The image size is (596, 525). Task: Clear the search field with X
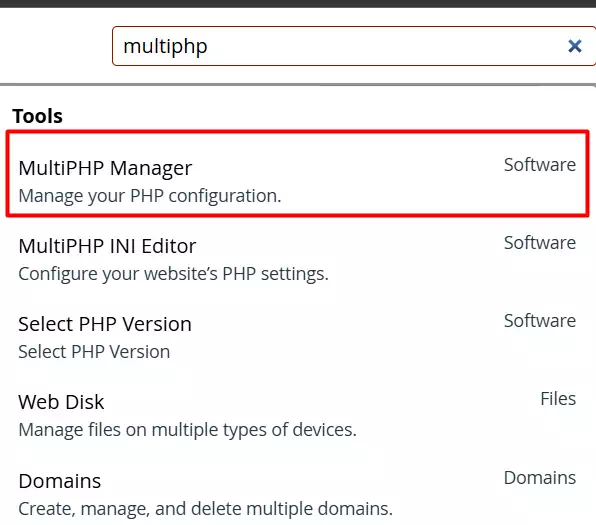point(575,46)
